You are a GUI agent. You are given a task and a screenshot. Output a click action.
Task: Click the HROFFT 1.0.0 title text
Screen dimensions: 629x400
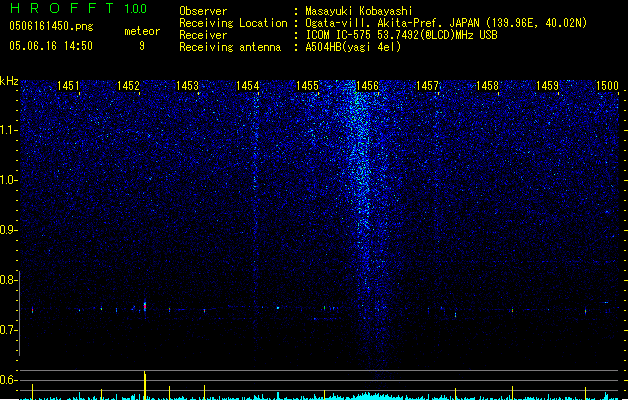pos(78,8)
